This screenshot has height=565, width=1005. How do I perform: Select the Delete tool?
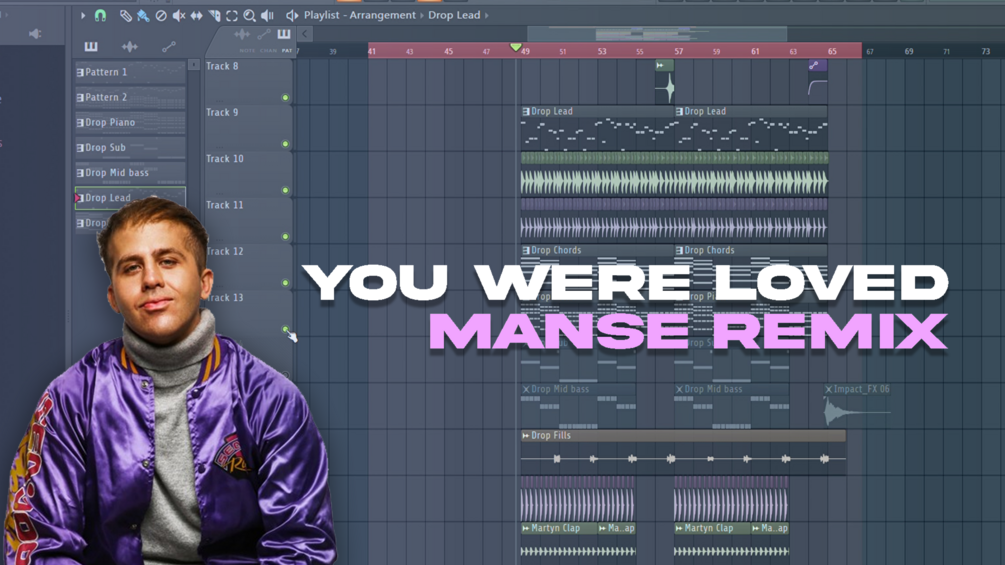point(161,15)
